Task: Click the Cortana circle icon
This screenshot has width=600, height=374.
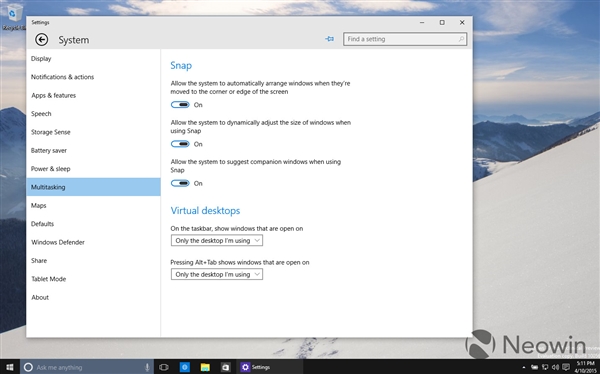Action: click(28, 367)
